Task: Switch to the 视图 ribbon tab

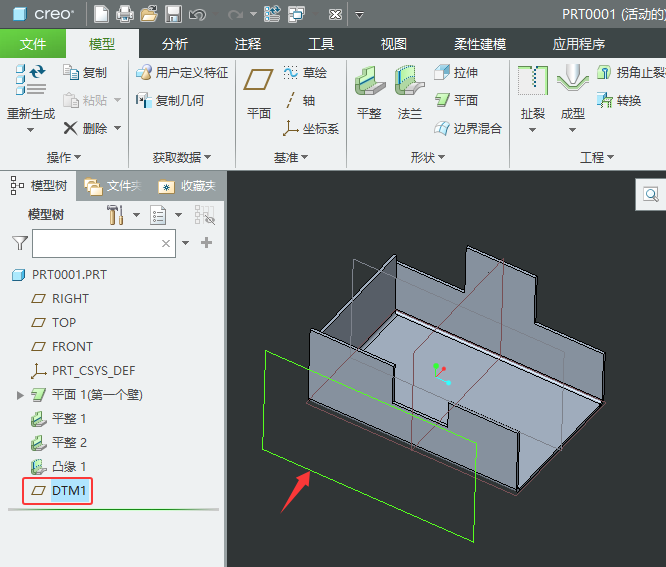Action: [394, 44]
